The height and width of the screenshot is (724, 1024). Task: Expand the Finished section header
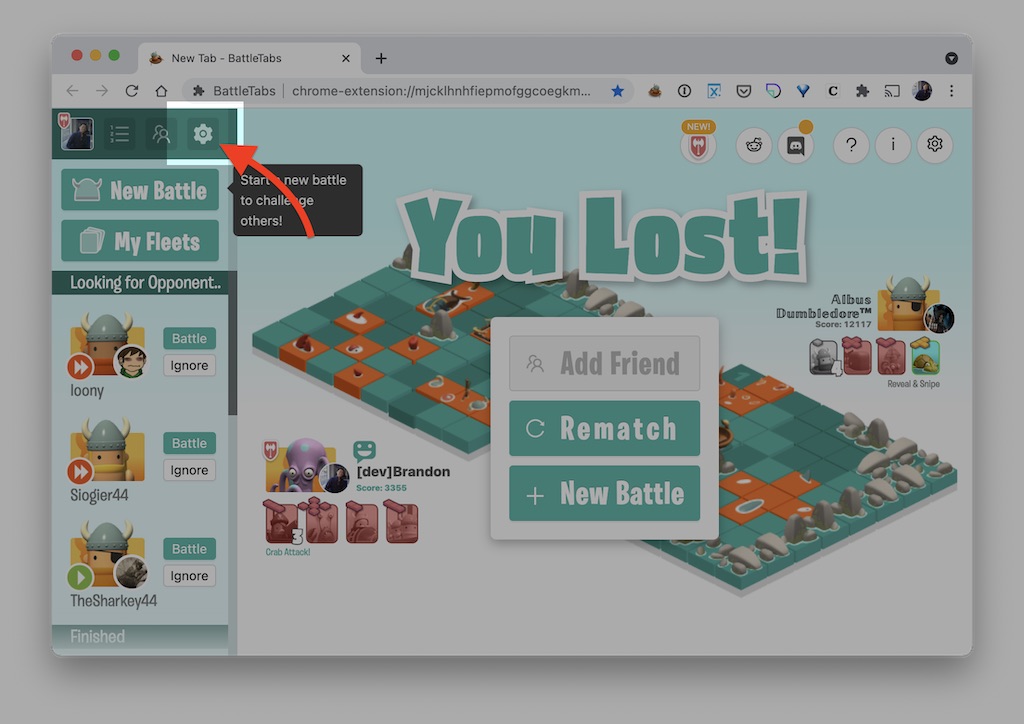click(140, 636)
